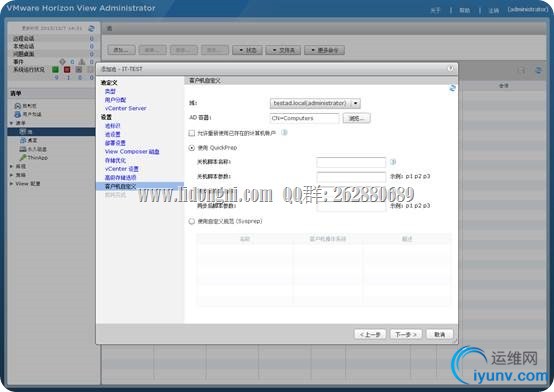Click the 帮助 help link at top
Screen dimensions: 554x392
point(465,10)
